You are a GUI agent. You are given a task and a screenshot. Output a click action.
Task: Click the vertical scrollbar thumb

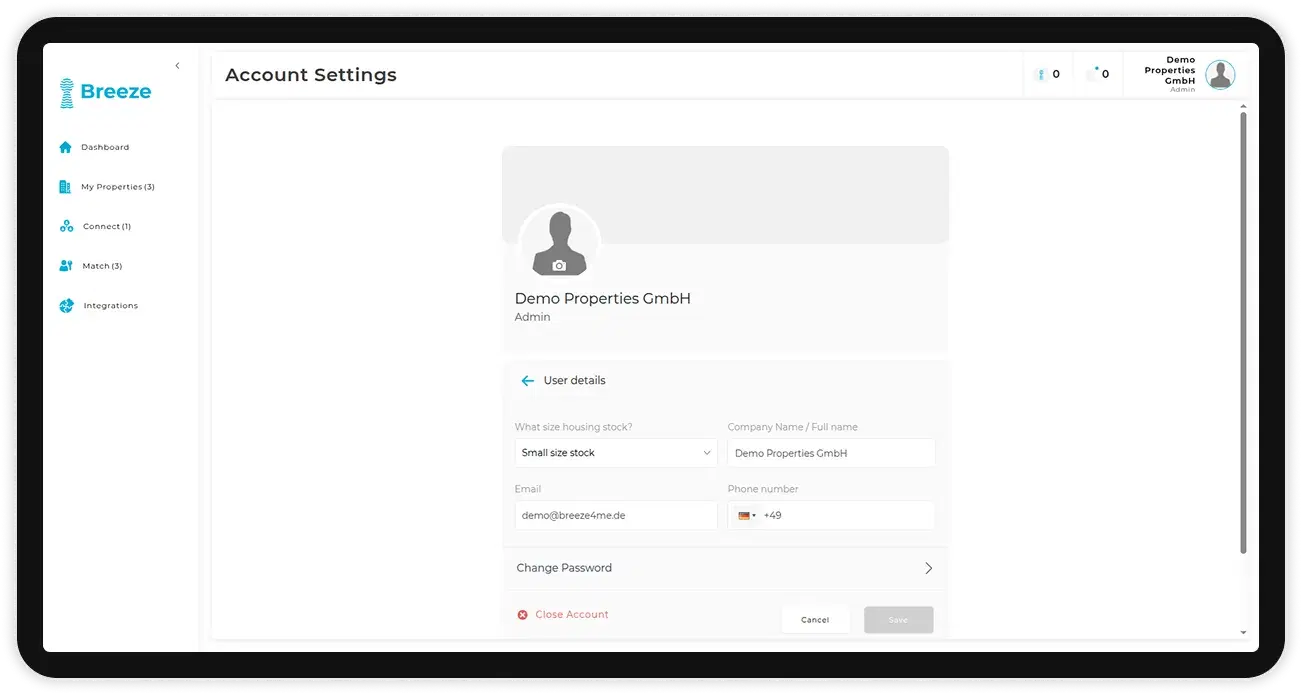[x=1243, y=333]
